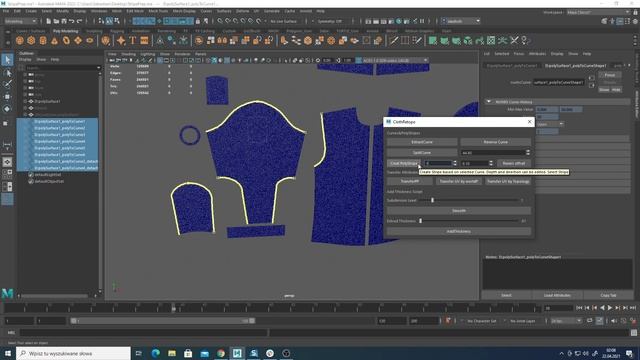The width and height of the screenshot is (640, 360).
Task: Click the crossed scissors UV cut shelf icon
Action: point(514,40)
